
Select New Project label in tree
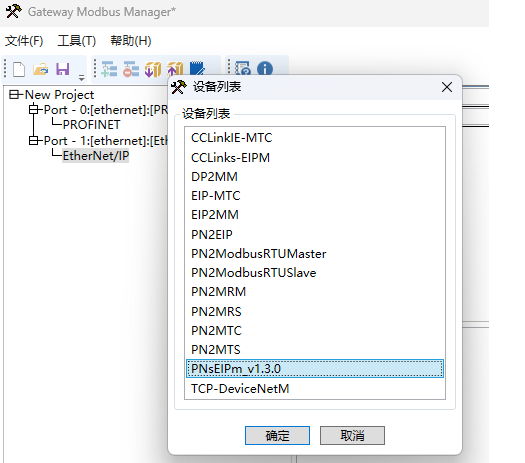click(x=59, y=95)
